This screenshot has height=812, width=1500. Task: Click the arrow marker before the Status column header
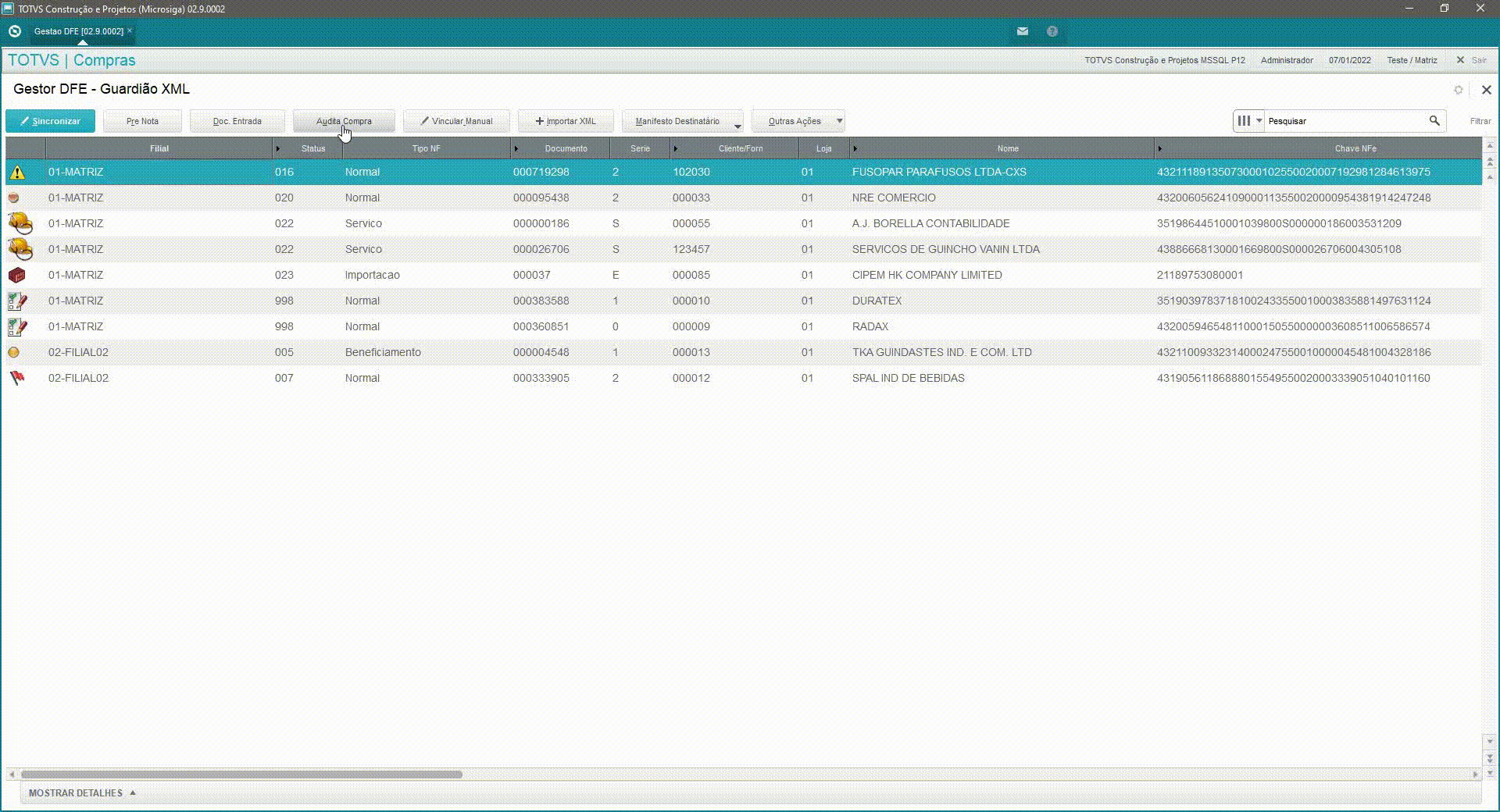(x=277, y=148)
